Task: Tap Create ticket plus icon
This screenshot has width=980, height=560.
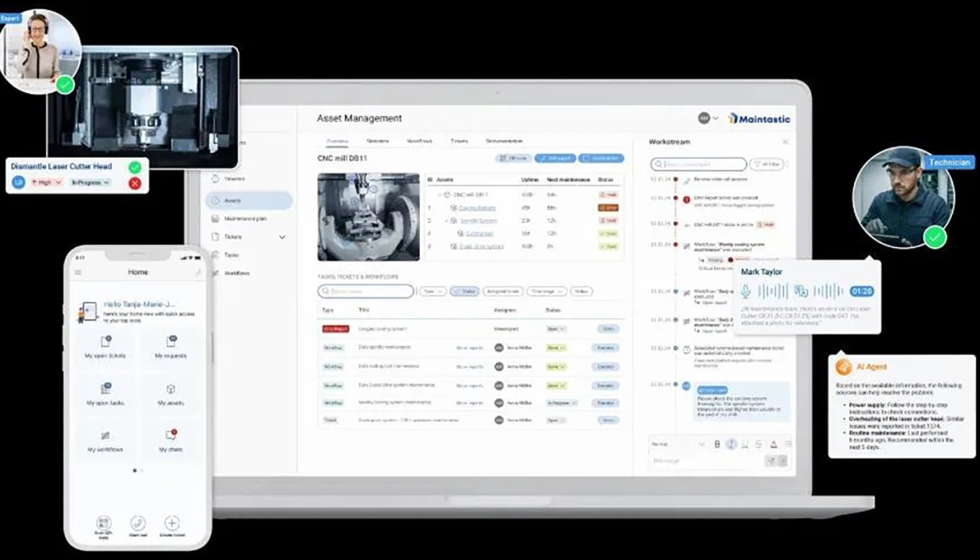Action: click(172, 523)
